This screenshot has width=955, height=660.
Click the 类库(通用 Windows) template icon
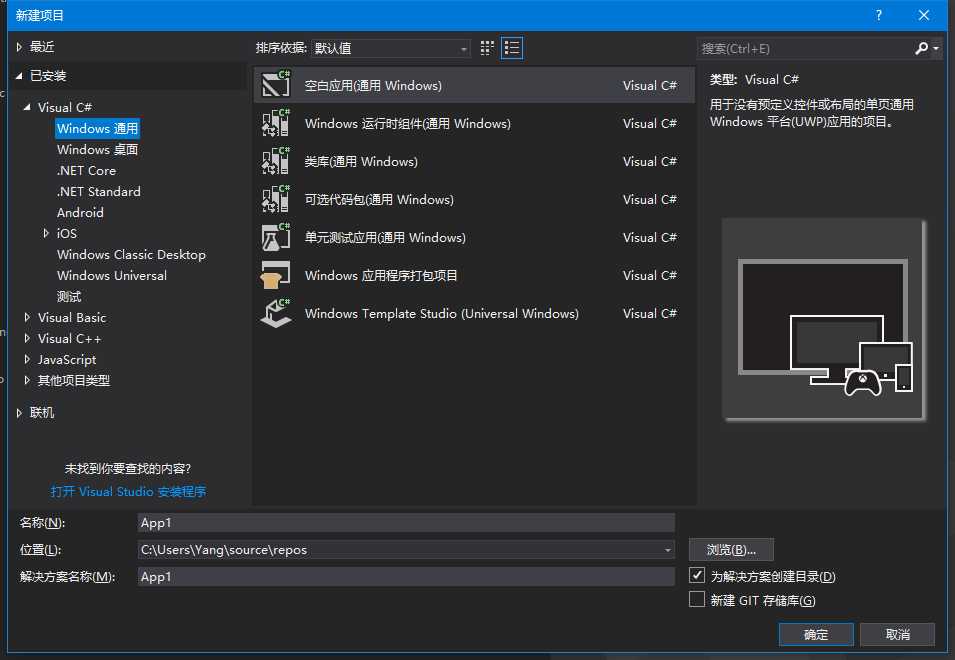[x=276, y=161]
